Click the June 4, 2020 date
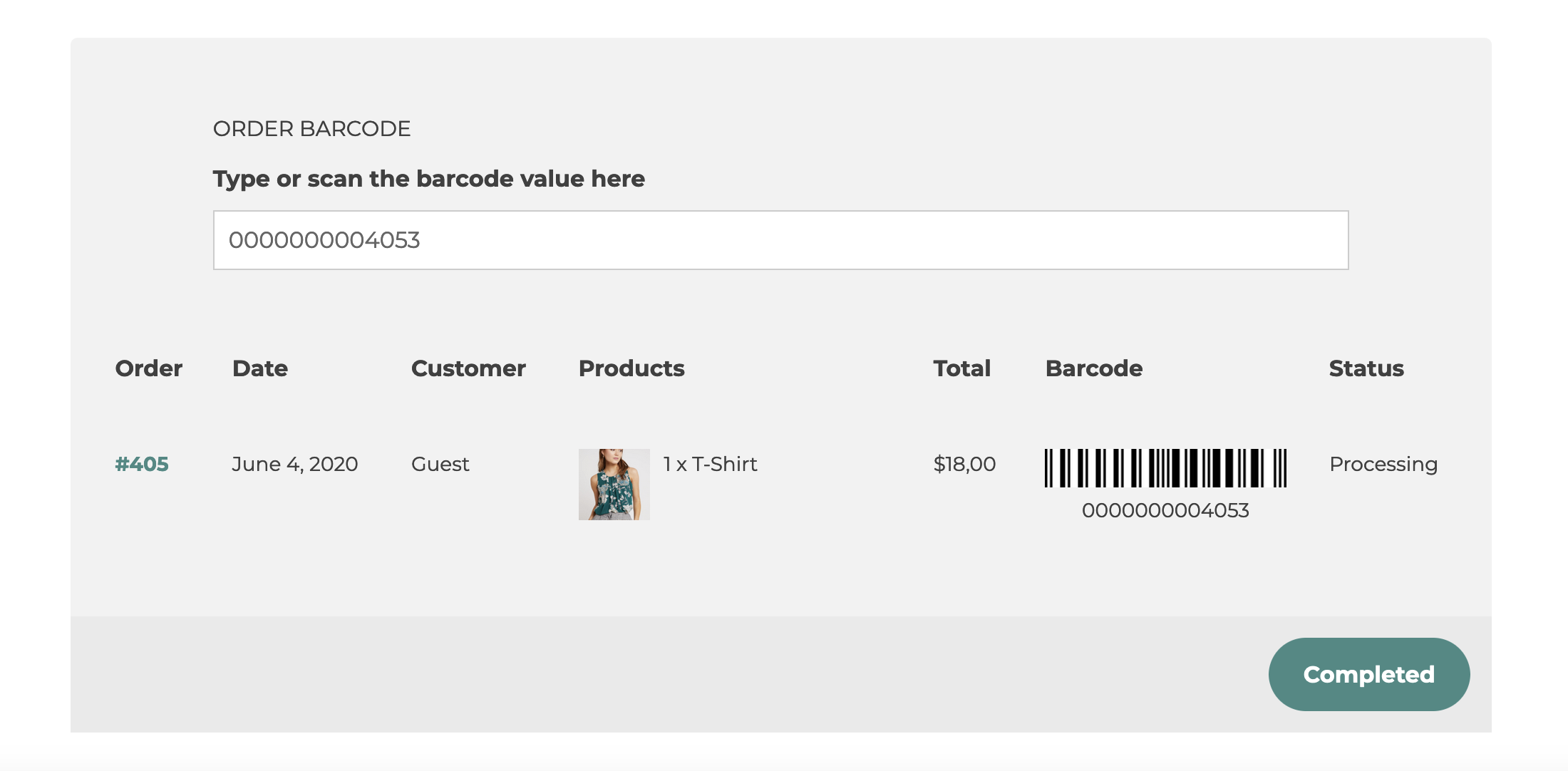The width and height of the screenshot is (1568, 771). pyautogui.click(x=295, y=464)
